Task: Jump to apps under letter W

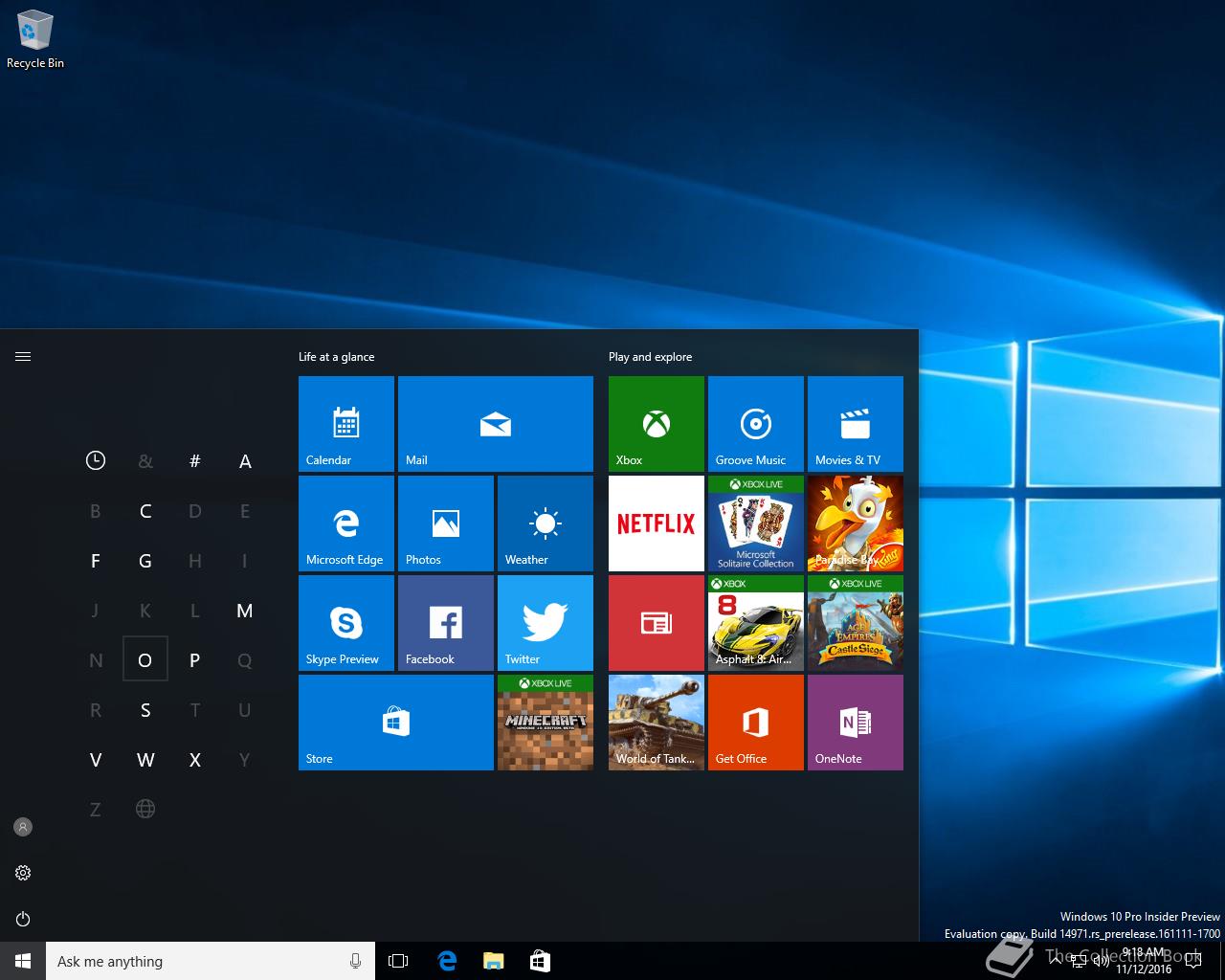Action: click(145, 760)
